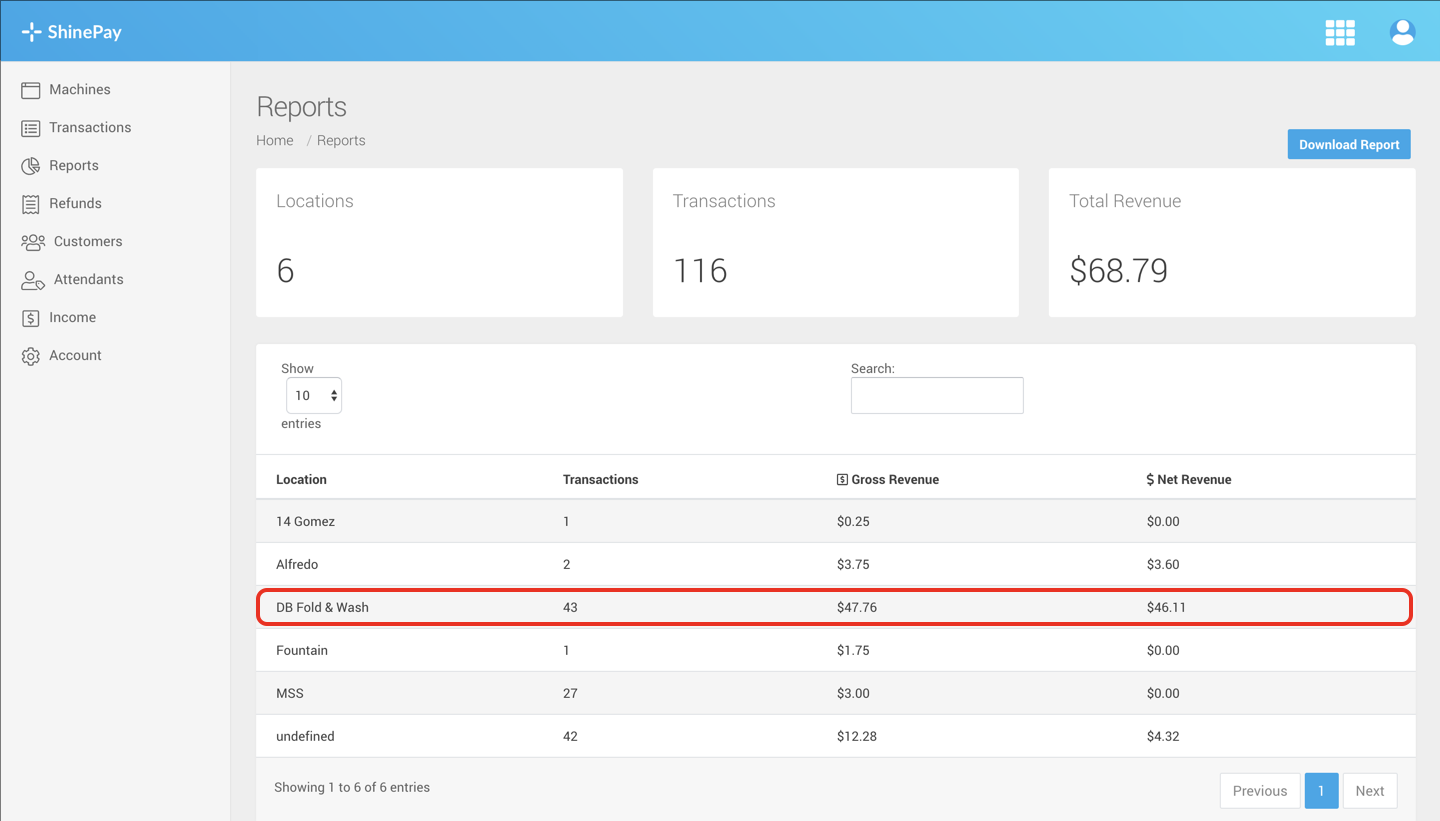Click the ShinePay logo icon

[31, 32]
